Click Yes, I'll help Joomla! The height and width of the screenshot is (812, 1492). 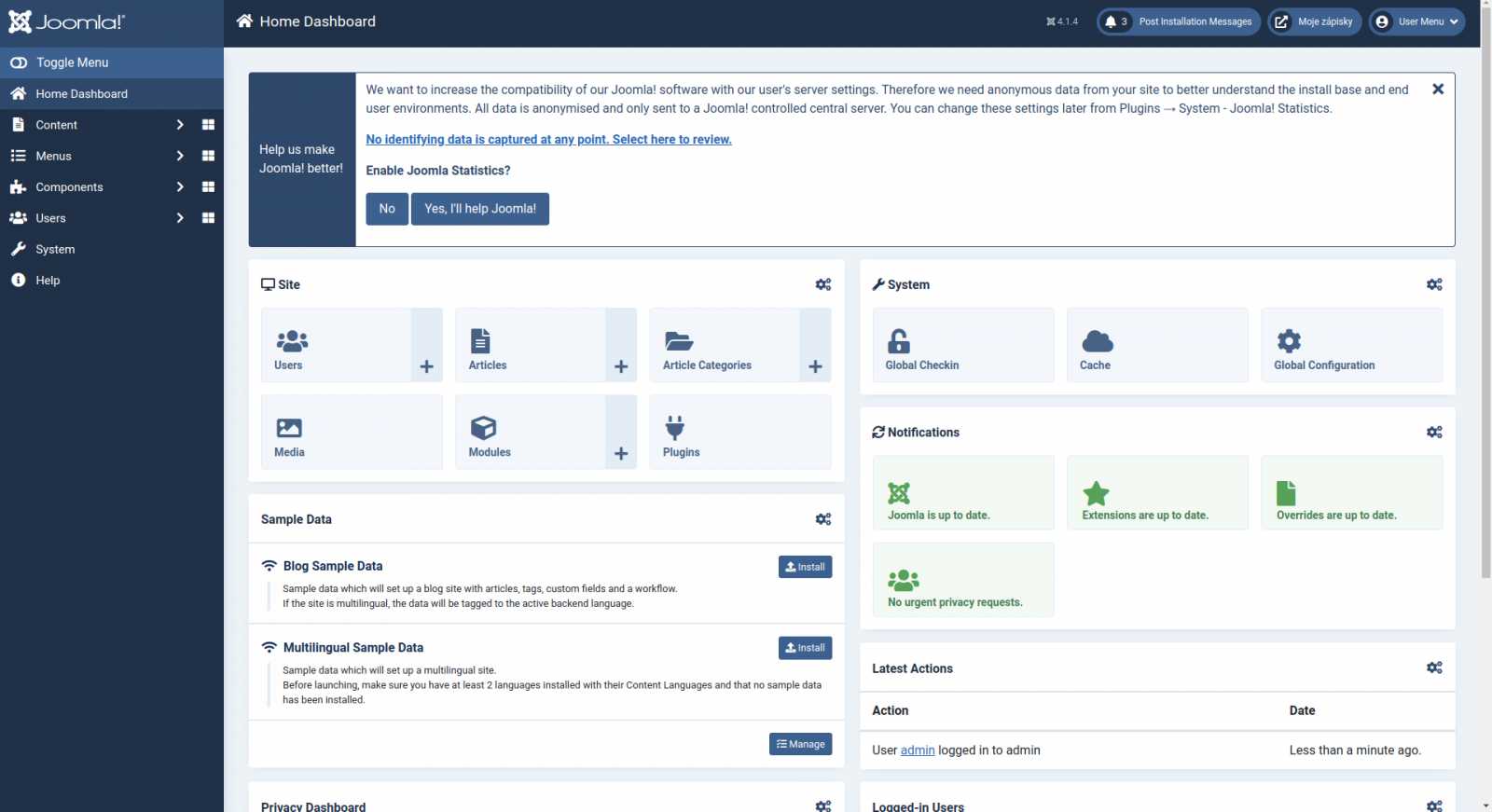[x=480, y=209]
